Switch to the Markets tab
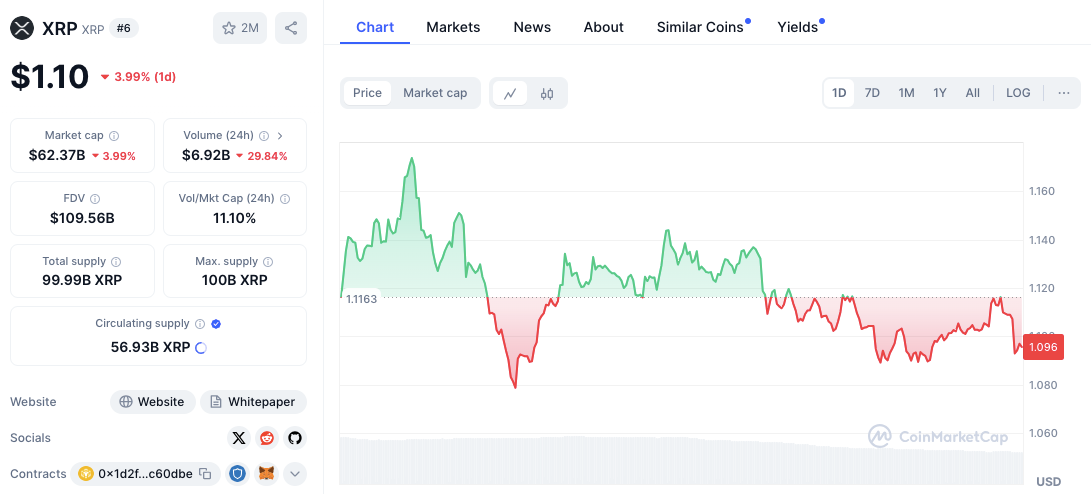 pyautogui.click(x=453, y=27)
